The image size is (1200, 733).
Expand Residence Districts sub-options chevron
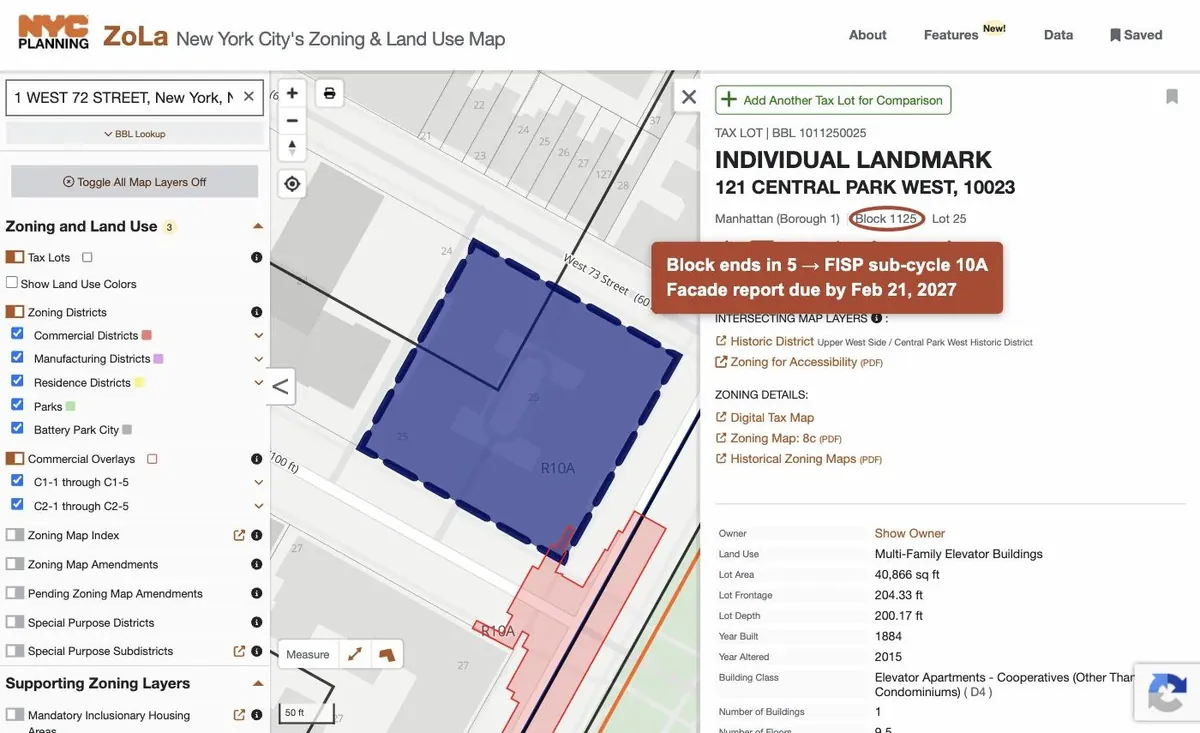(258, 382)
